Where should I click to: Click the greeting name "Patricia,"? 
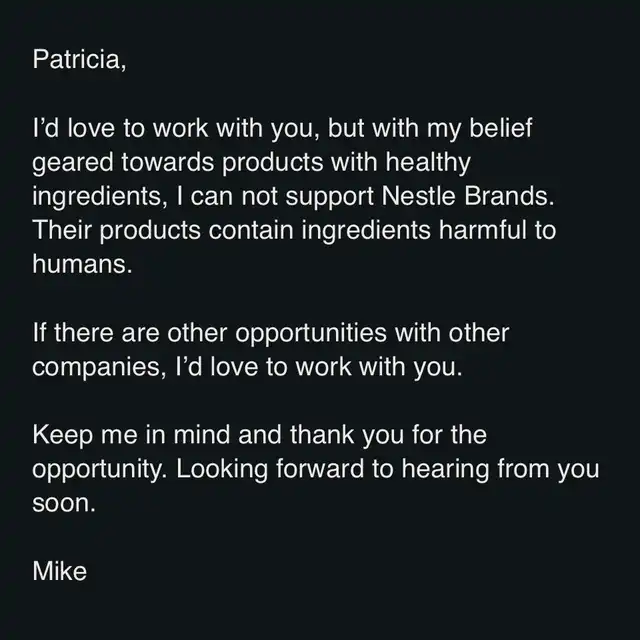[80, 59]
